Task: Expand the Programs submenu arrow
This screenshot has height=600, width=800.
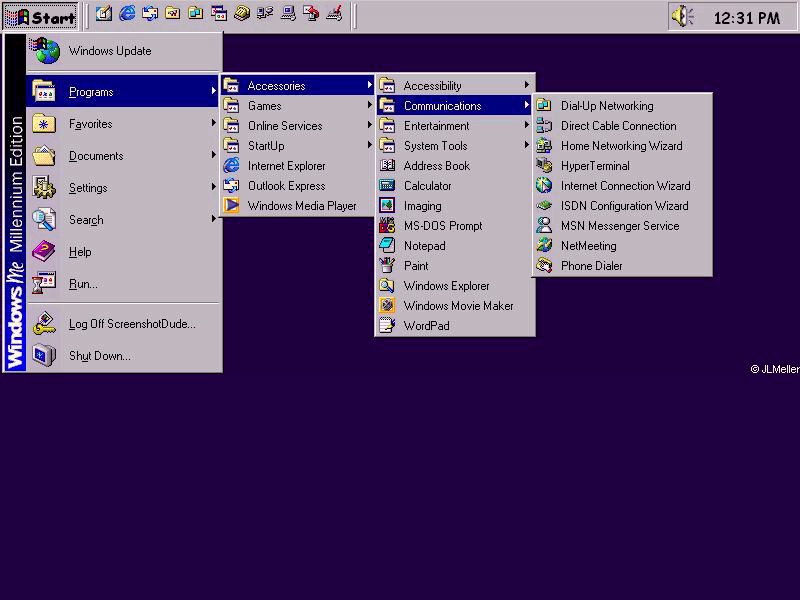Action: [x=214, y=91]
